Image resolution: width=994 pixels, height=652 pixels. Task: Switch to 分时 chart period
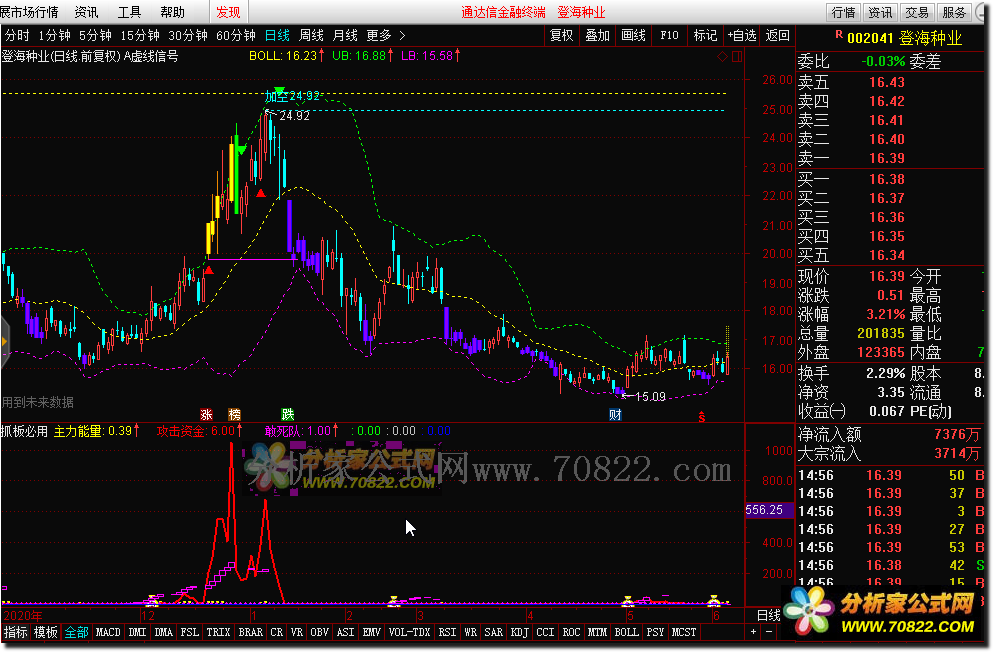pyautogui.click(x=17, y=35)
